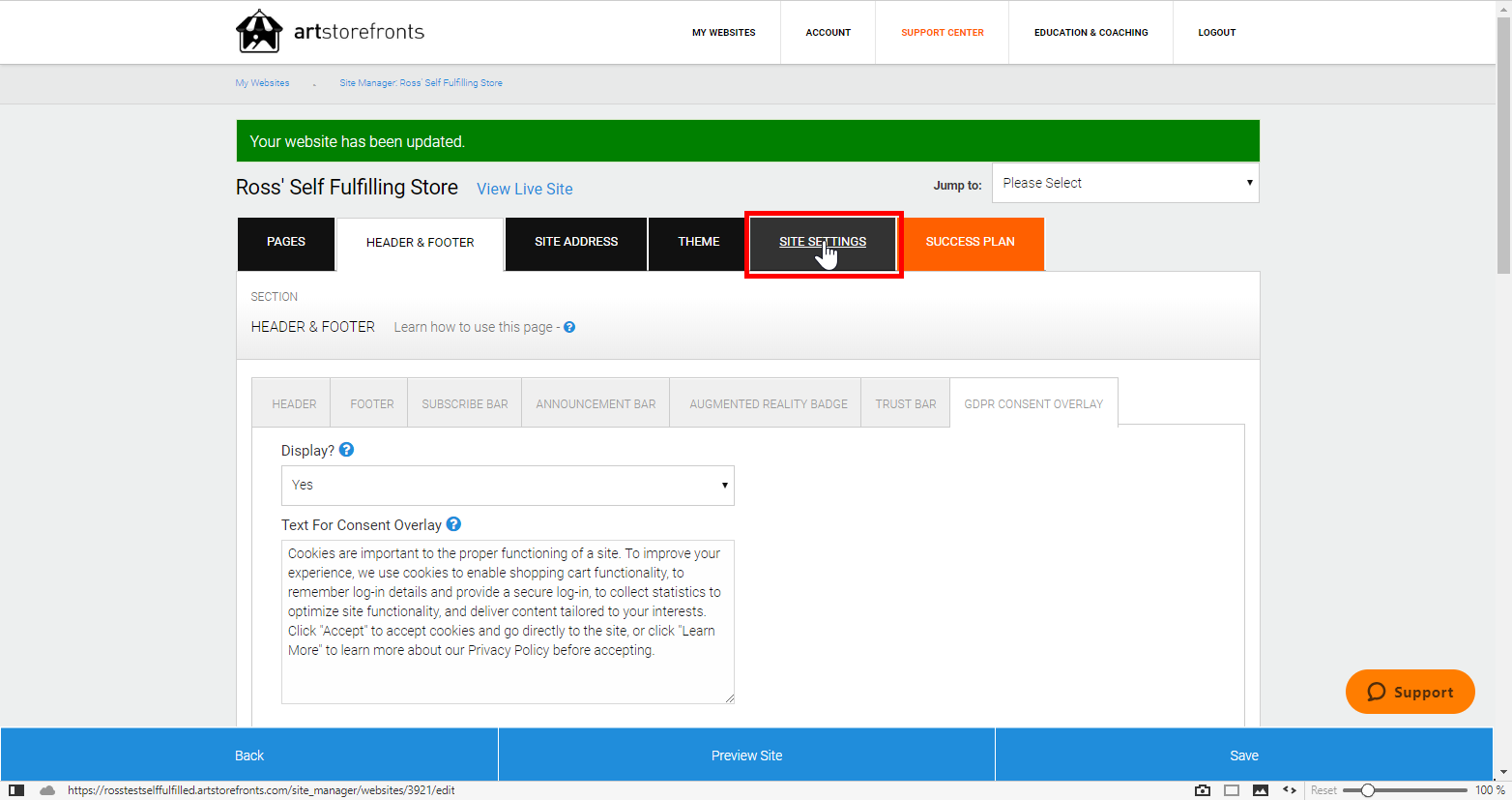
Task: Click in the consent overlay text area
Action: (508, 622)
